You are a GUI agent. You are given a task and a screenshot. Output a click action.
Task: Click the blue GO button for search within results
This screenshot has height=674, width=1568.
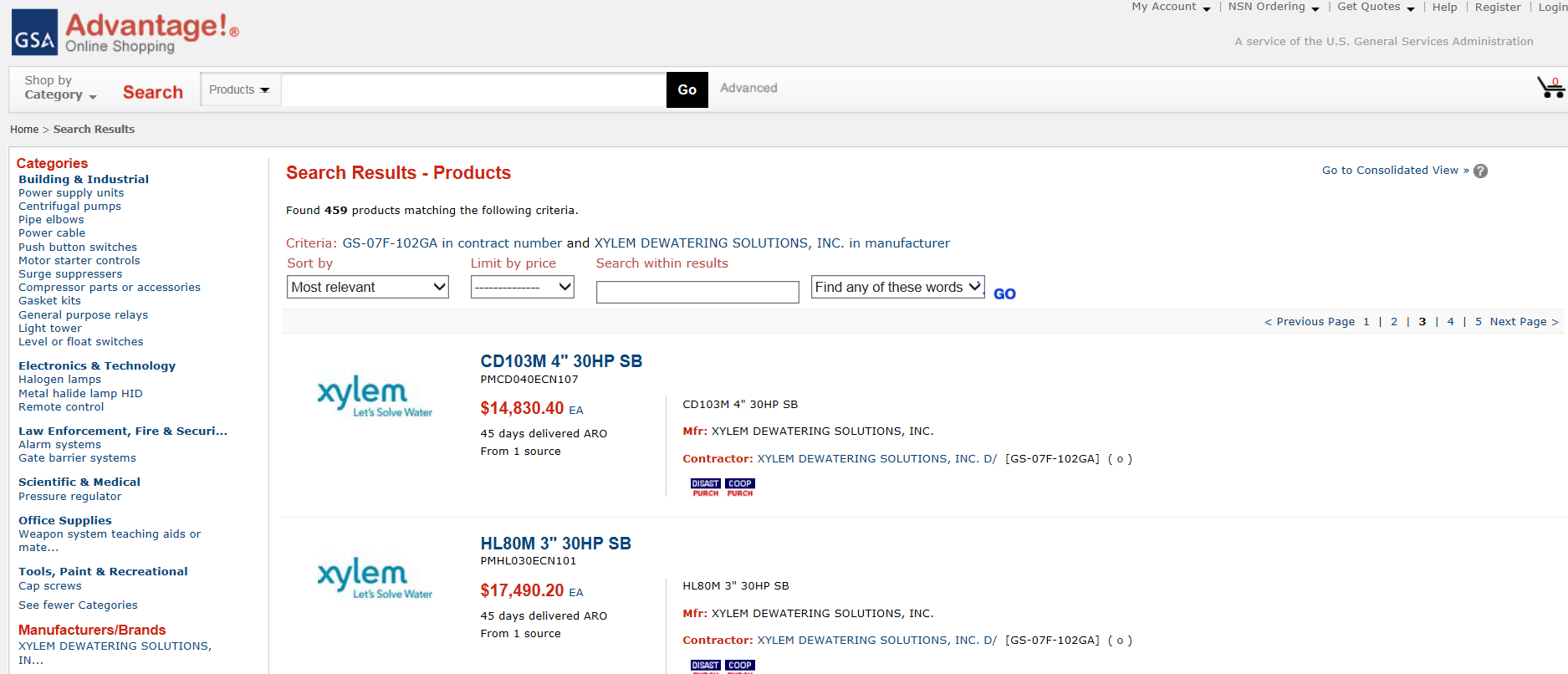[x=1004, y=294]
